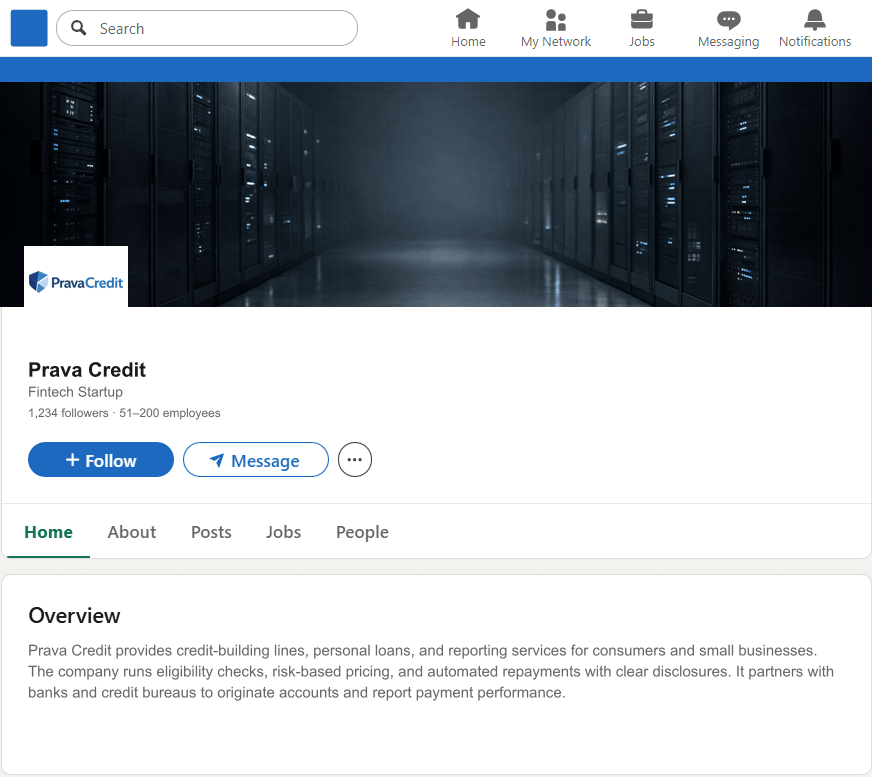
Task: Message Prava Credit
Action: 256,459
